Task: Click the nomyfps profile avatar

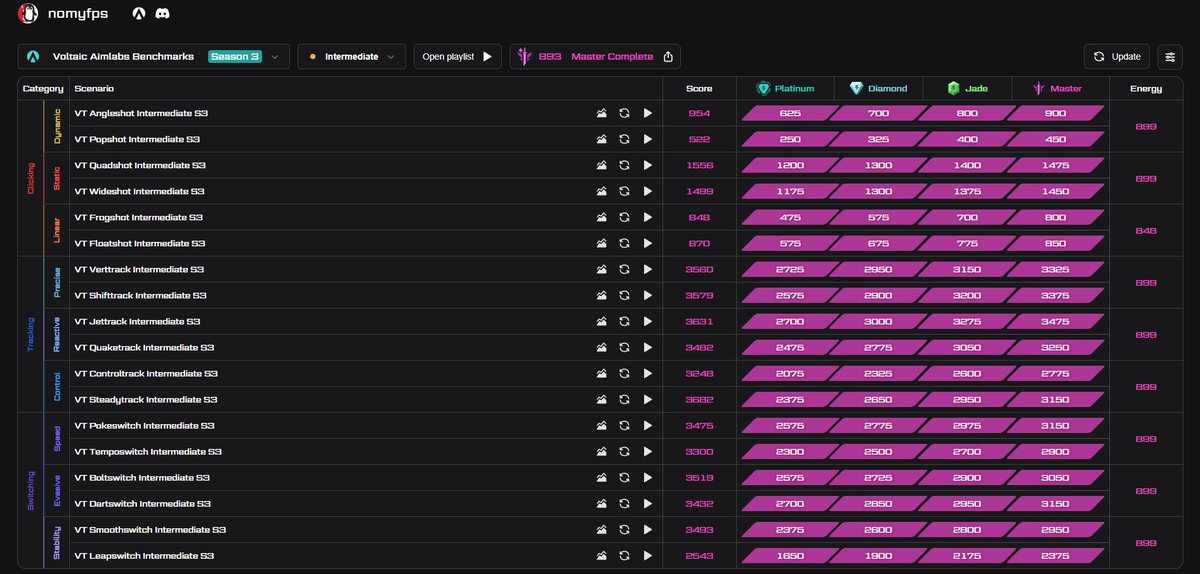Action: click(x=29, y=14)
